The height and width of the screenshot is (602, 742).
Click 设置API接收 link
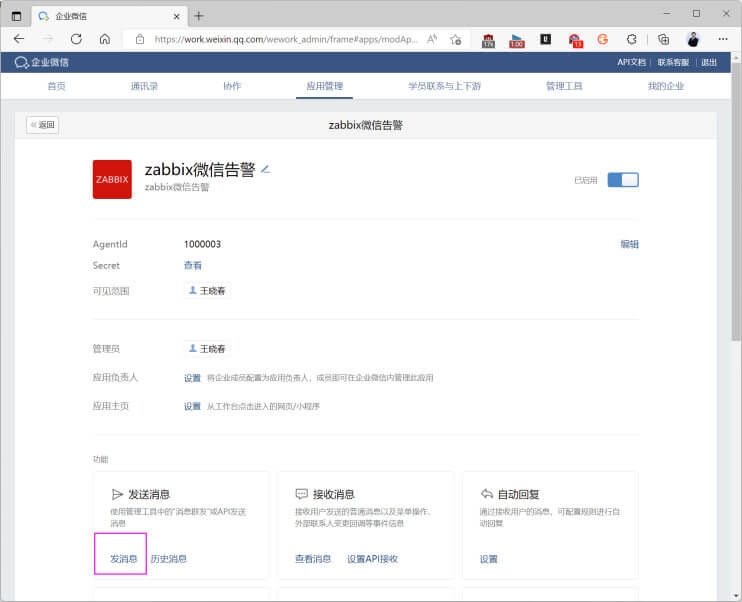click(372, 559)
